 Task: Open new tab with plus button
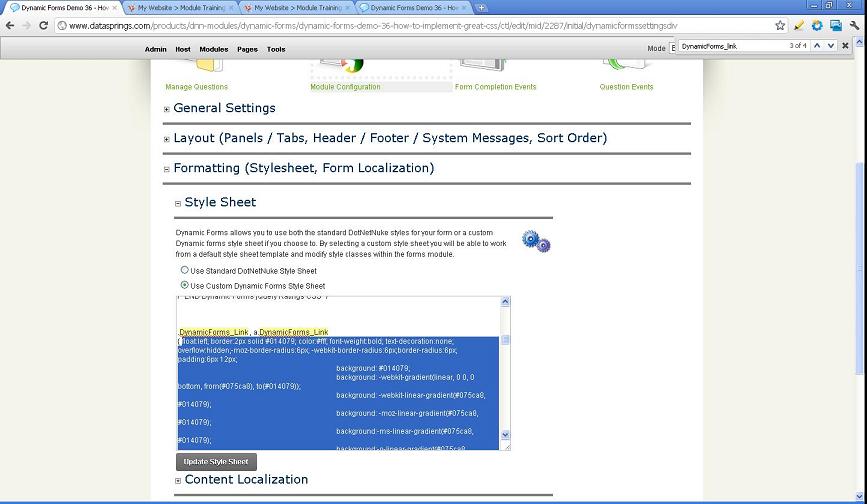point(481,8)
